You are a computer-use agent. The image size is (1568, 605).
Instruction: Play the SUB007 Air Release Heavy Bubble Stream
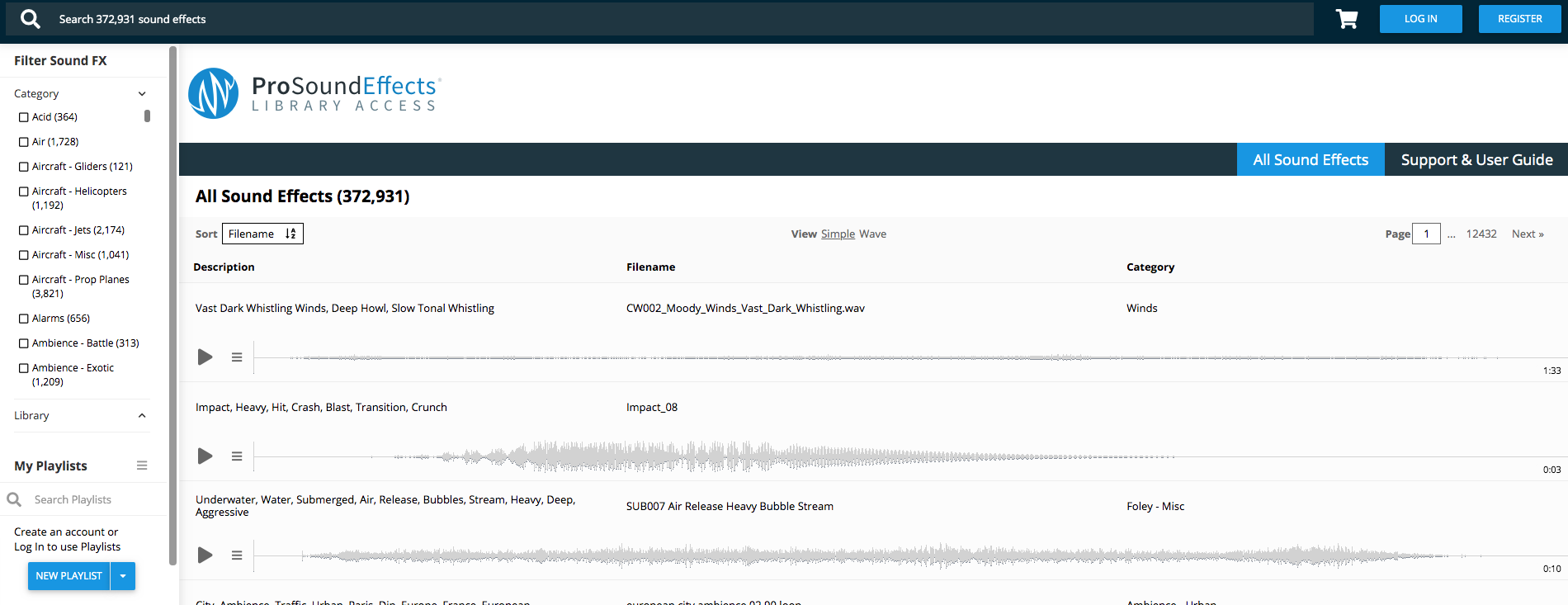point(205,555)
